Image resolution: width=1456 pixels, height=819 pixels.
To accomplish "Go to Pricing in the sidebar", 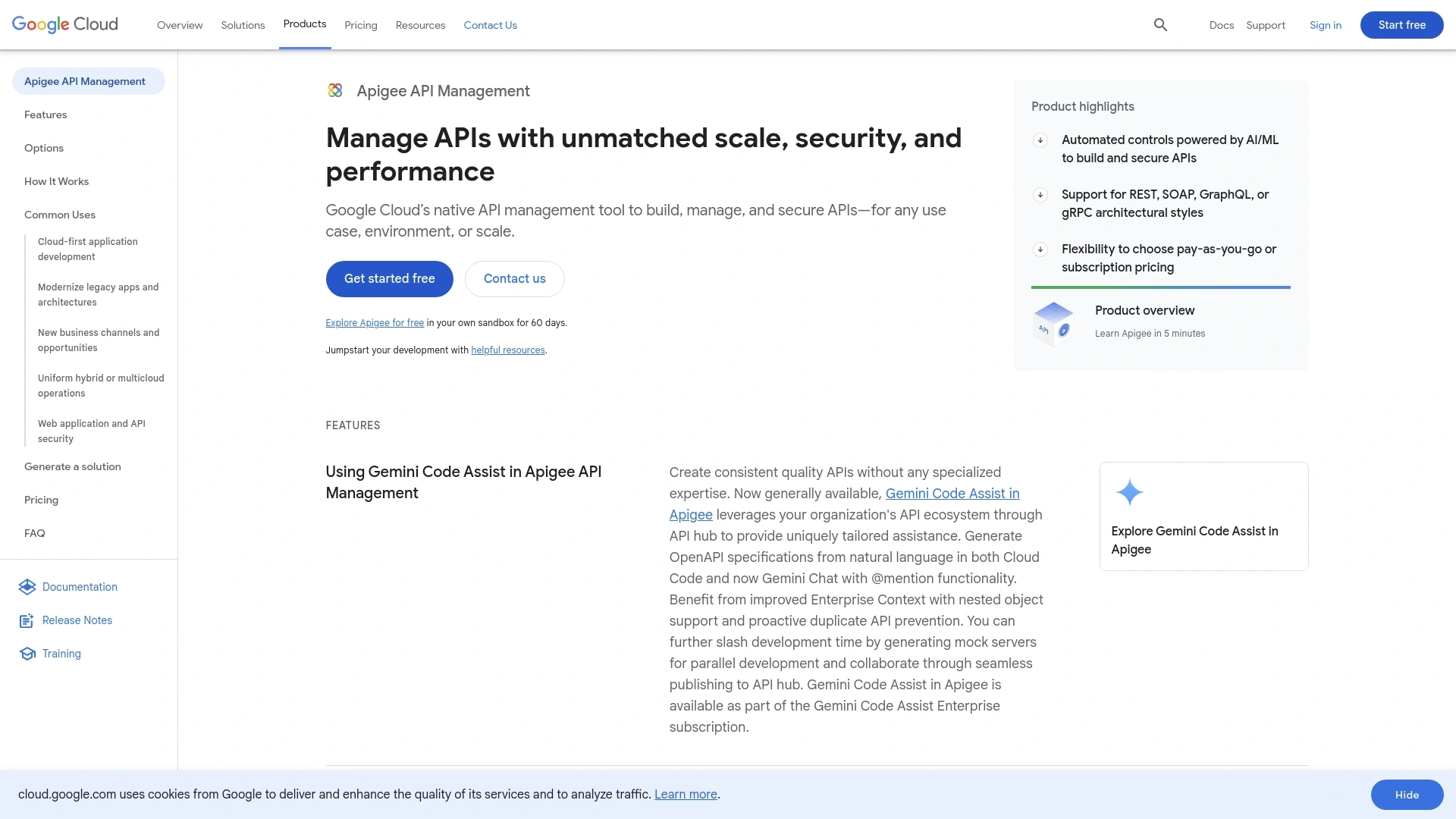I will [x=41, y=500].
